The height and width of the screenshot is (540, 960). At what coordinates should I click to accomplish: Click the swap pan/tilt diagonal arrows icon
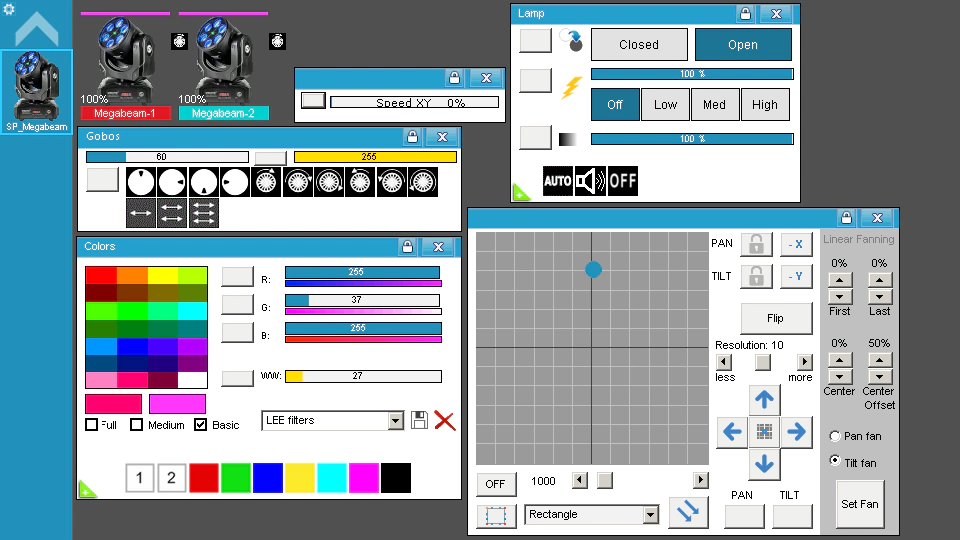pyautogui.click(x=688, y=512)
